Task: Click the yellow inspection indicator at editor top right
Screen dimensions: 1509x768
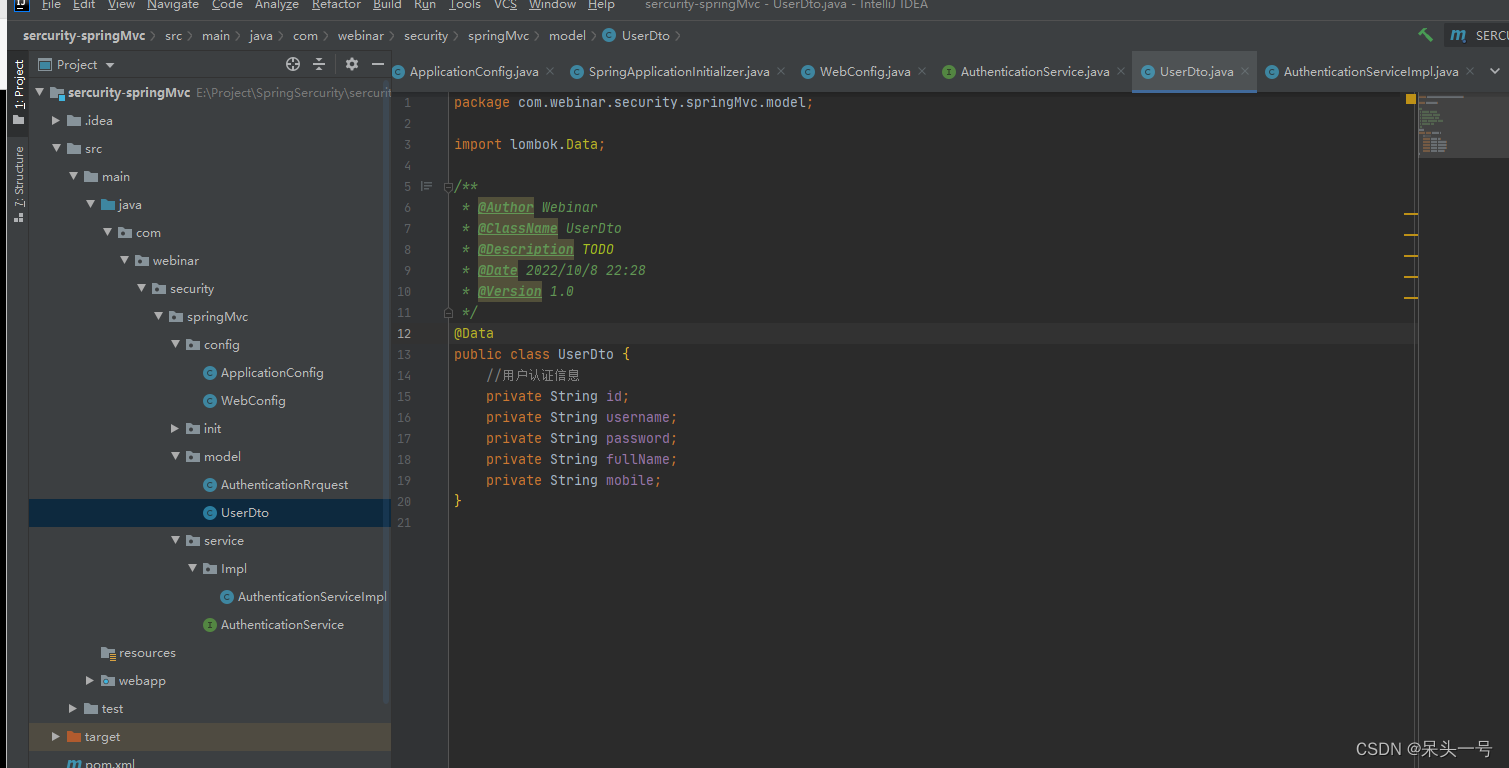Action: [x=1411, y=99]
